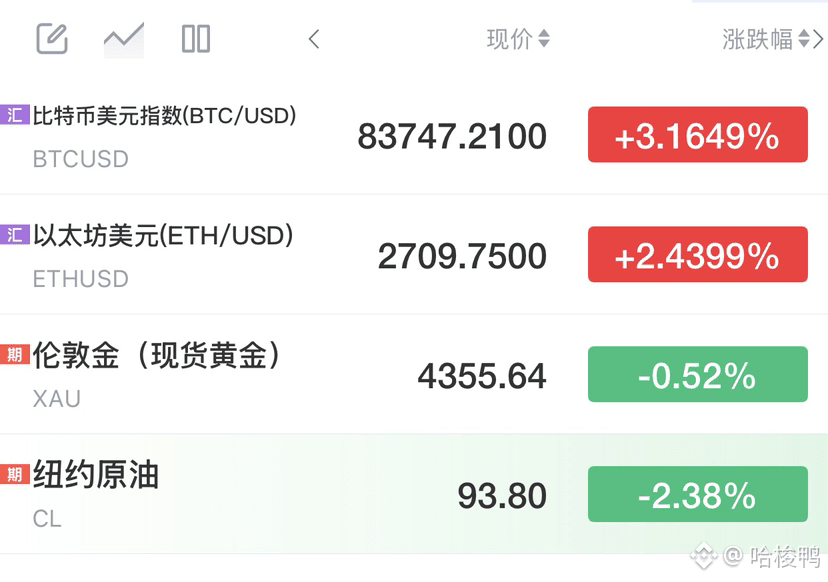Screen dimensions: 828x582
Task: Toggle the +3.1649% change badge for BTCUSD
Action: [x=698, y=135]
